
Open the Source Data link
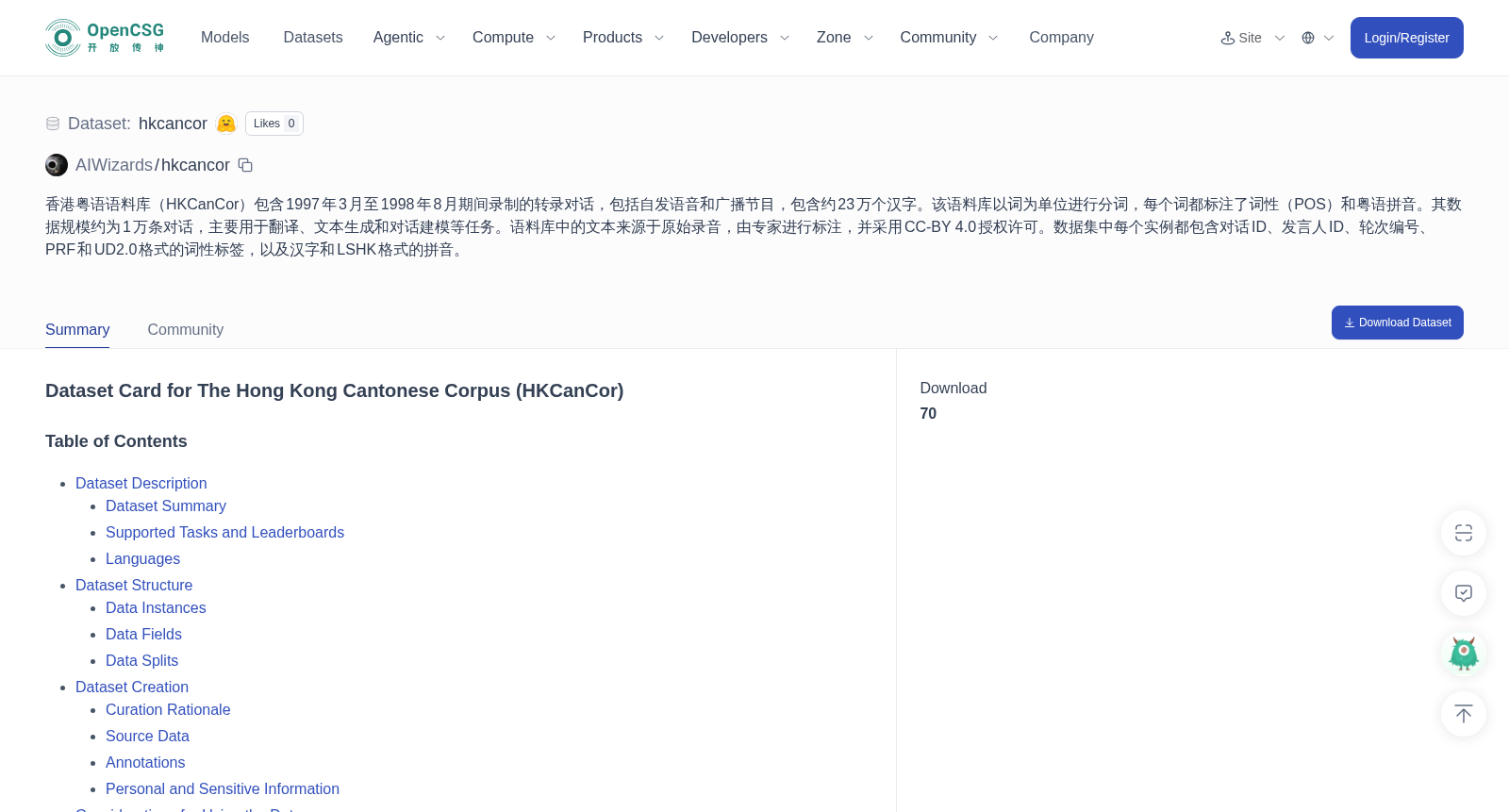(x=147, y=736)
